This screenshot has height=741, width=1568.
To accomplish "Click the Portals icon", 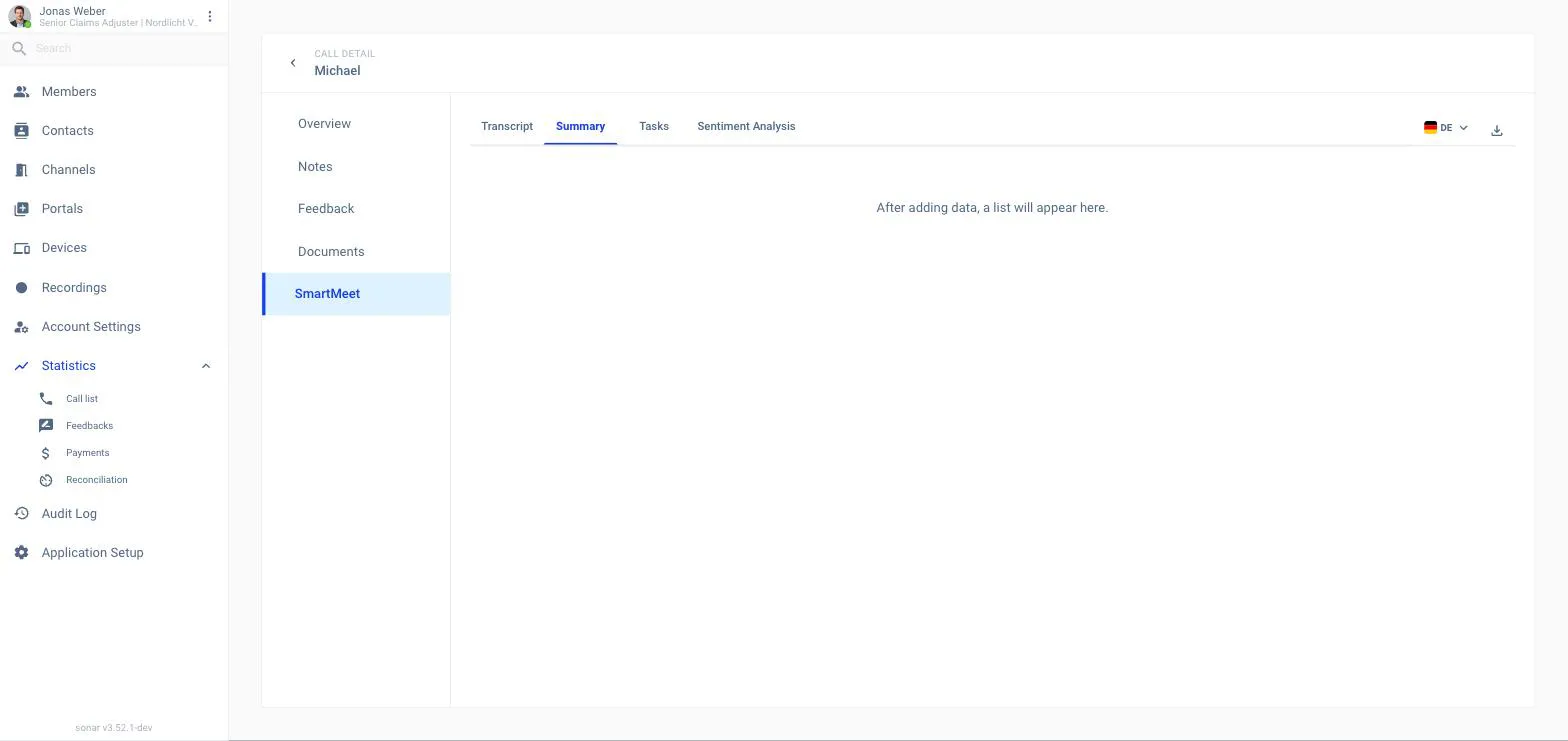I will 21,209.
